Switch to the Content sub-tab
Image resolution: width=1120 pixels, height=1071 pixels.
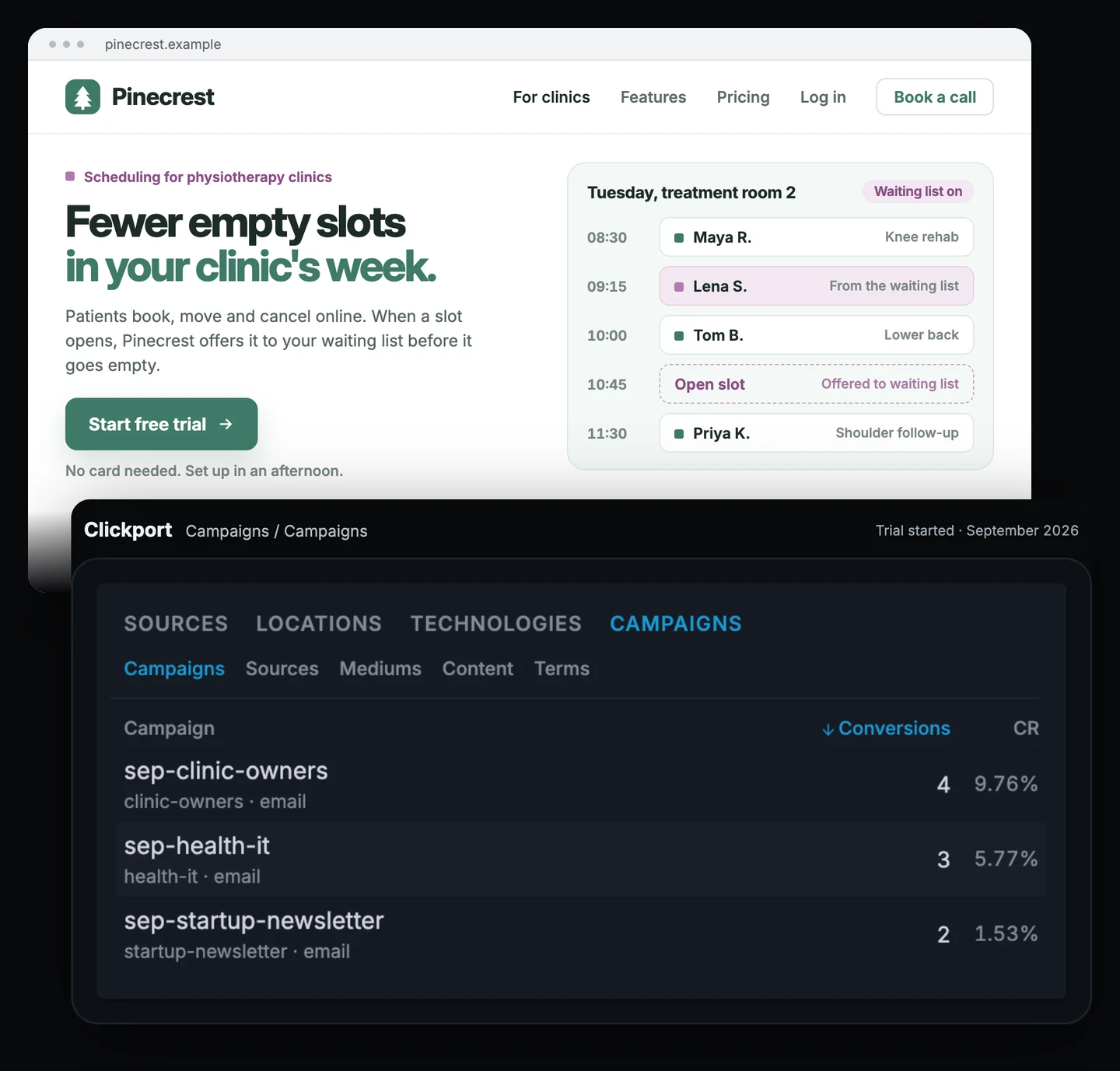478,669
